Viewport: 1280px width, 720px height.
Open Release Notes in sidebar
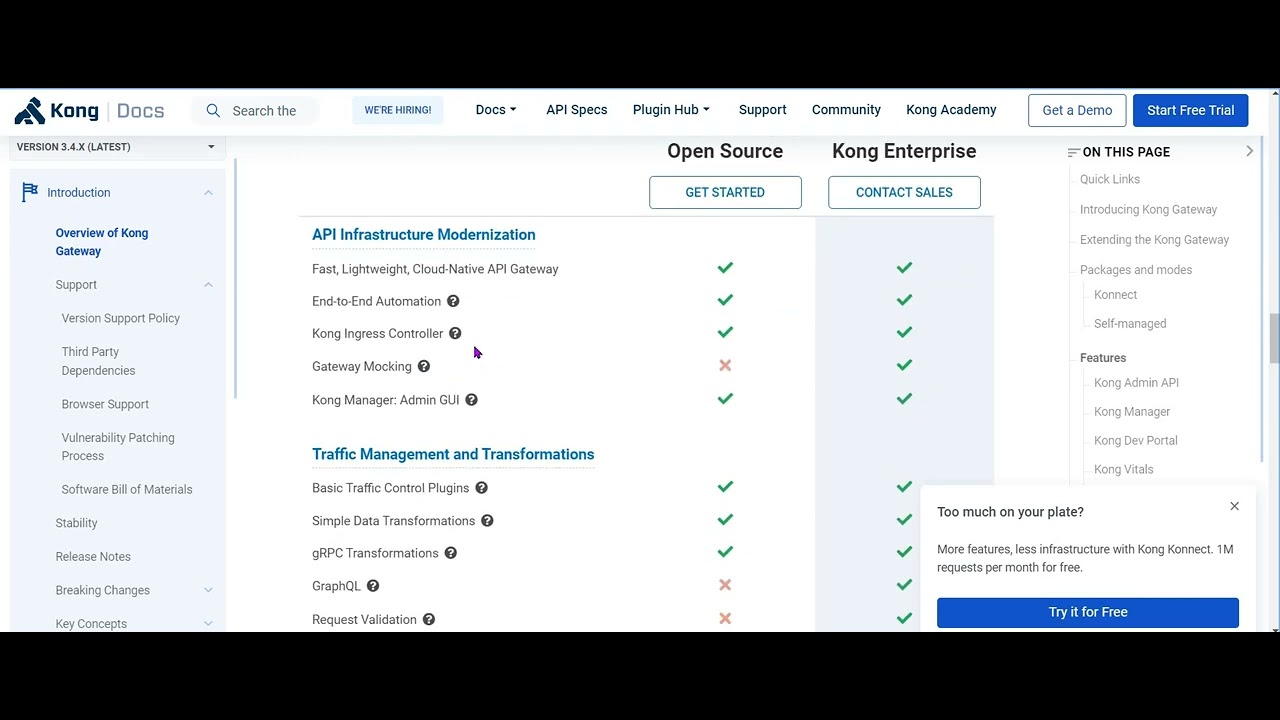point(93,557)
